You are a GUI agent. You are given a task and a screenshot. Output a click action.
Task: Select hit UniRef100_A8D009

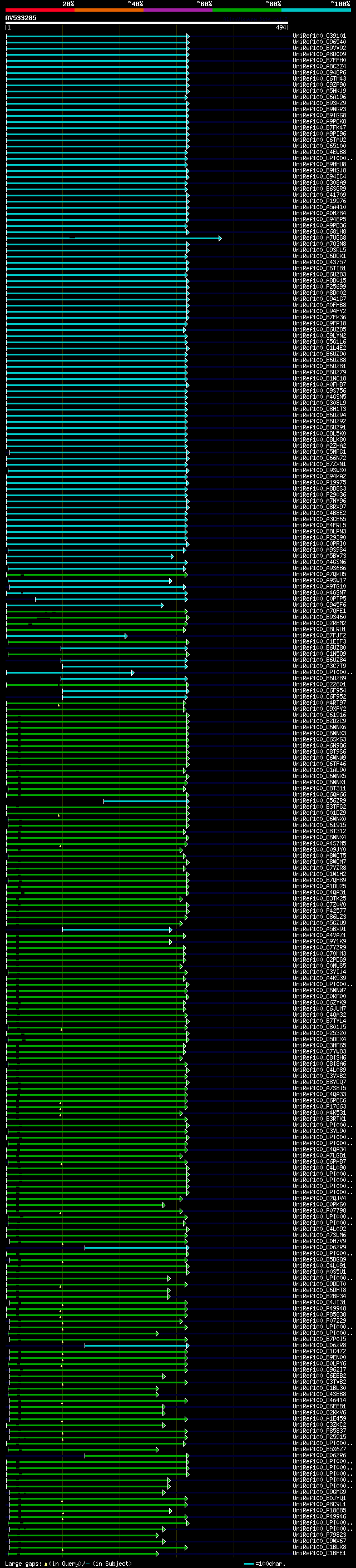pos(319,54)
